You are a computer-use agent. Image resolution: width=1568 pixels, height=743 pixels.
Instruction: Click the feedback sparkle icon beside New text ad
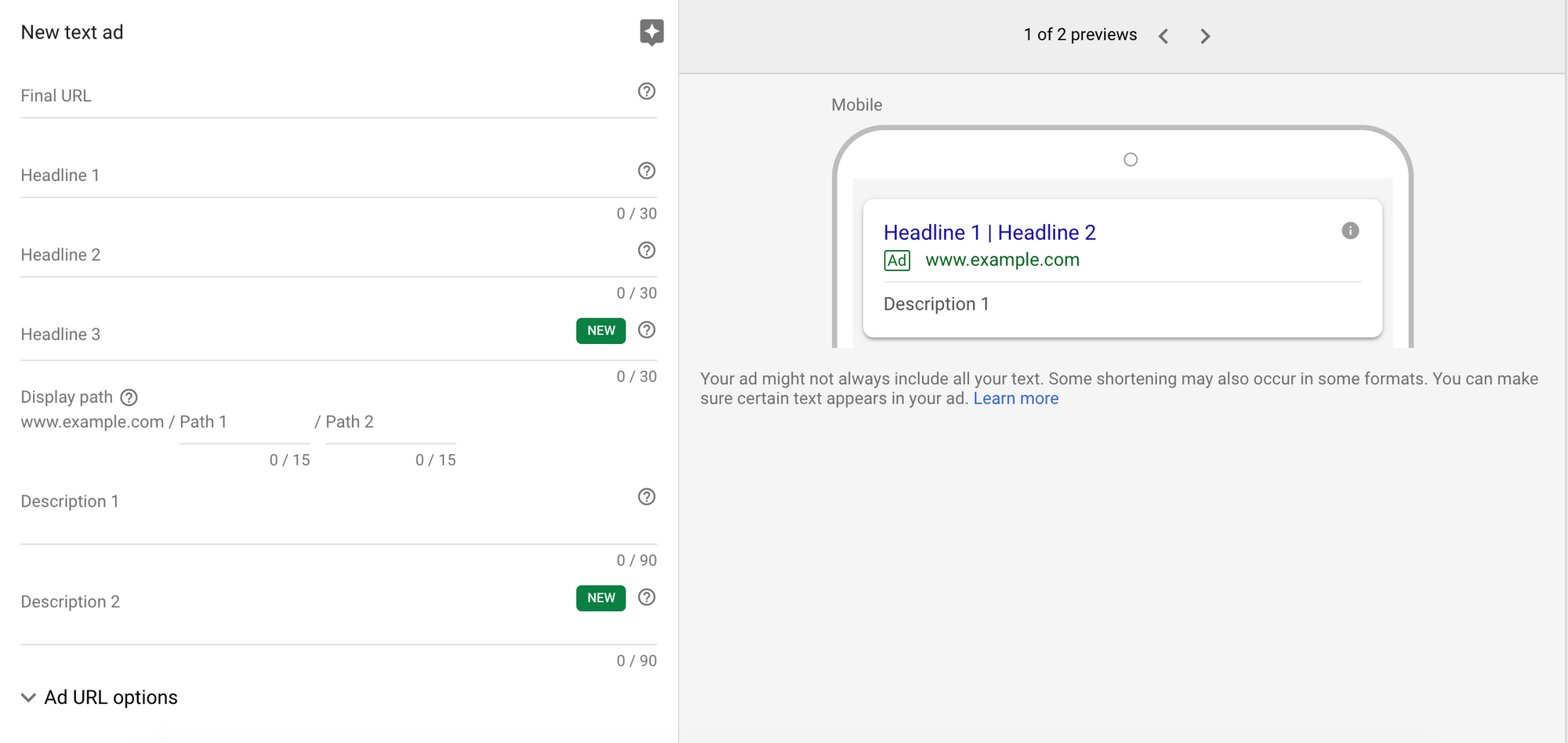click(x=652, y=32)
